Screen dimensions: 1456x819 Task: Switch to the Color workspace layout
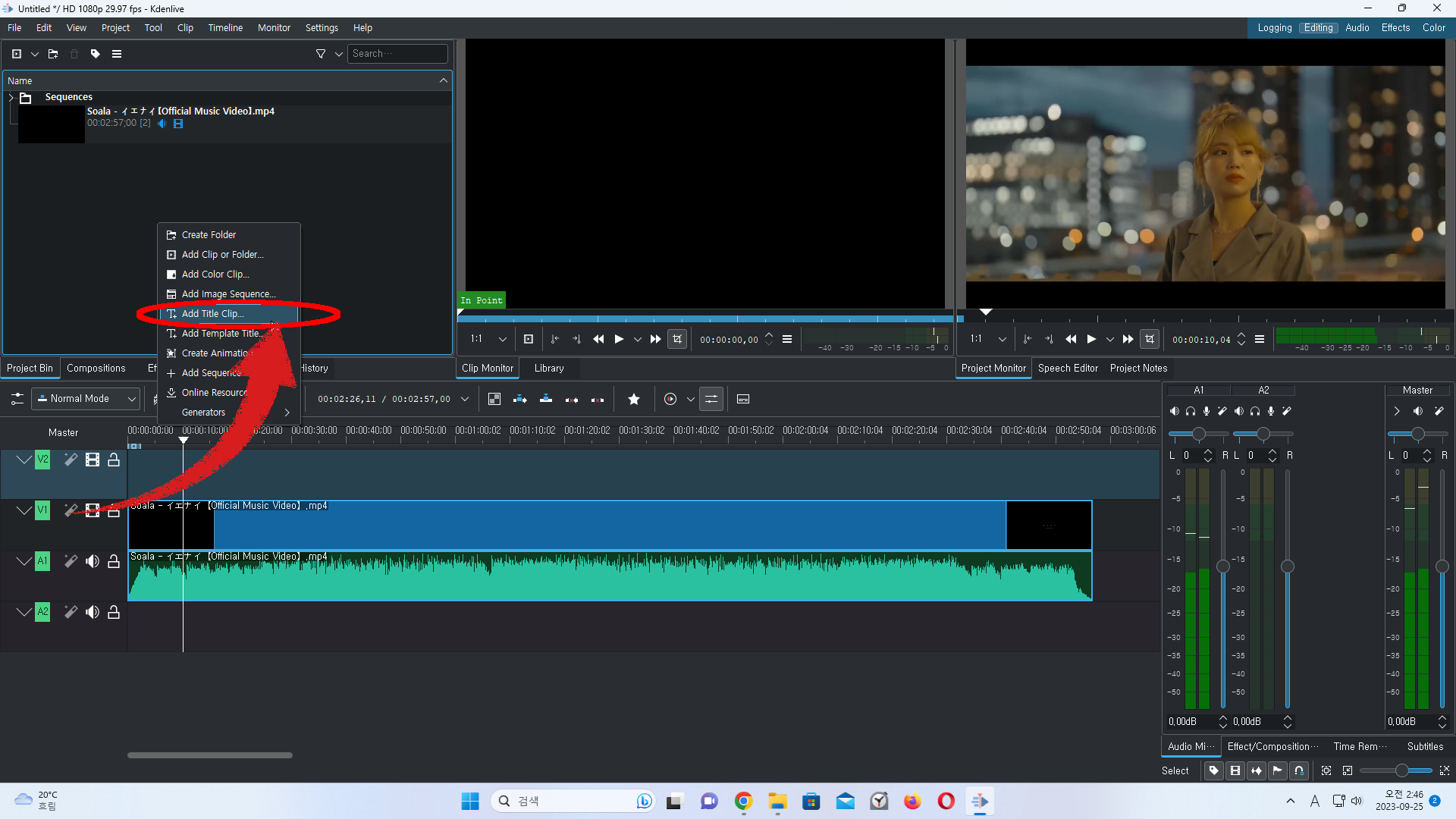pos(1433,28)
